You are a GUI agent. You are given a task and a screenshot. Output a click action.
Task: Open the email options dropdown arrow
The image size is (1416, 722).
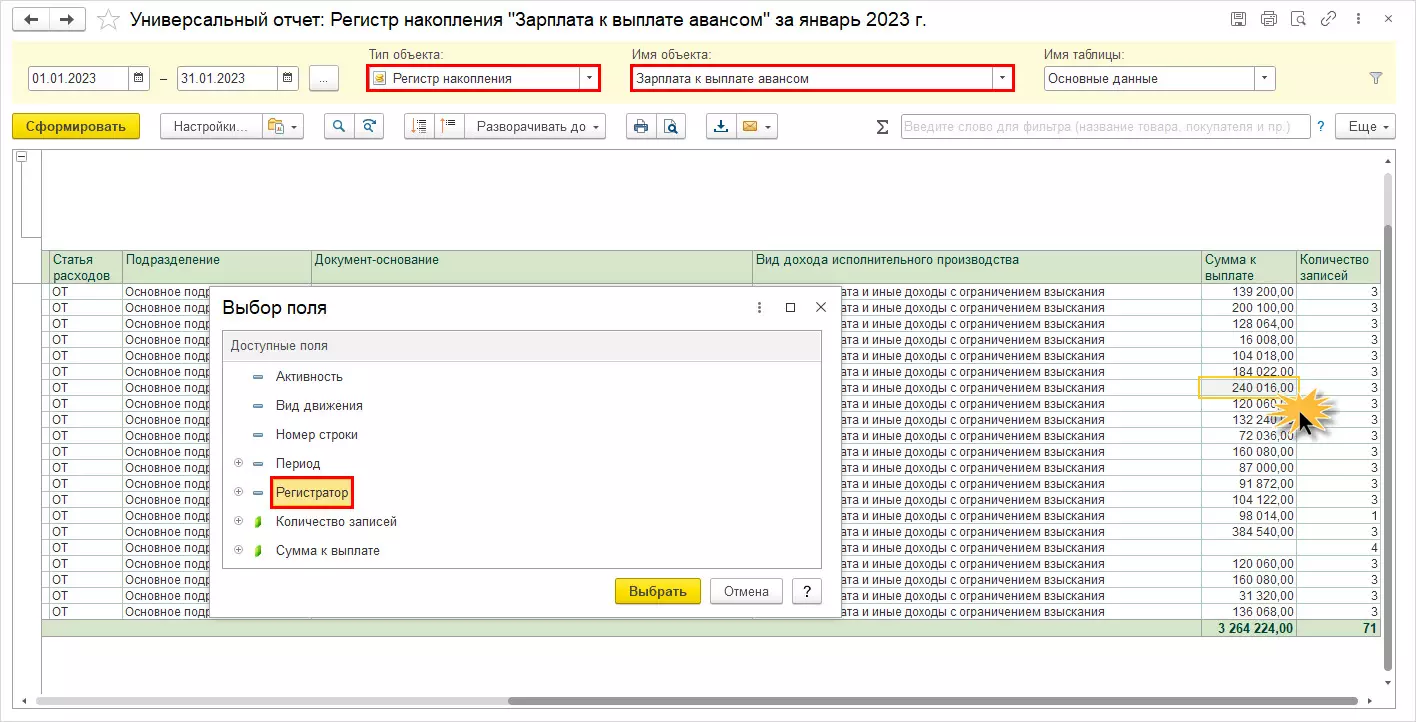pyautogui.click(x=768, y=127)
